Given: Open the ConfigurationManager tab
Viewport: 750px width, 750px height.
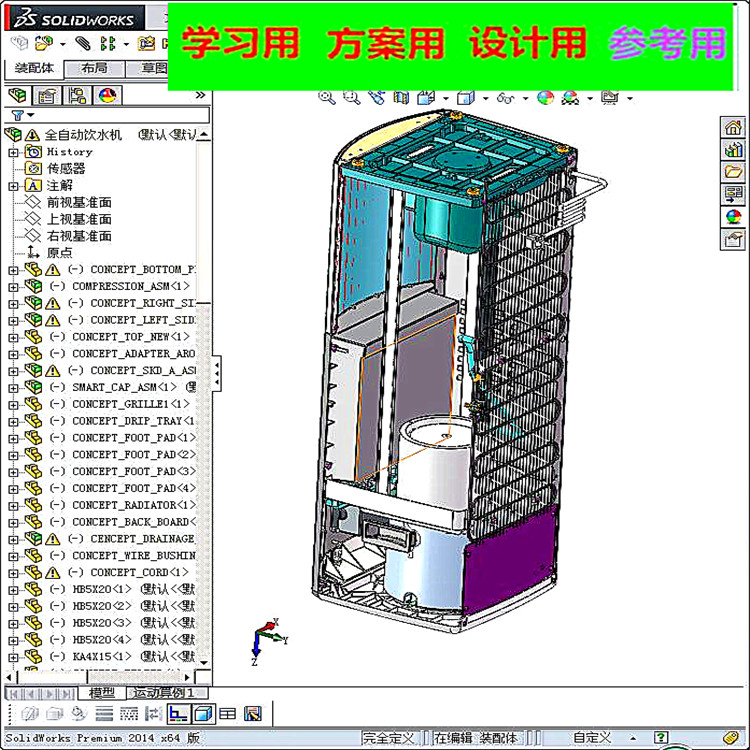Looking at the screenshot, I should click(x=77, y=96).
